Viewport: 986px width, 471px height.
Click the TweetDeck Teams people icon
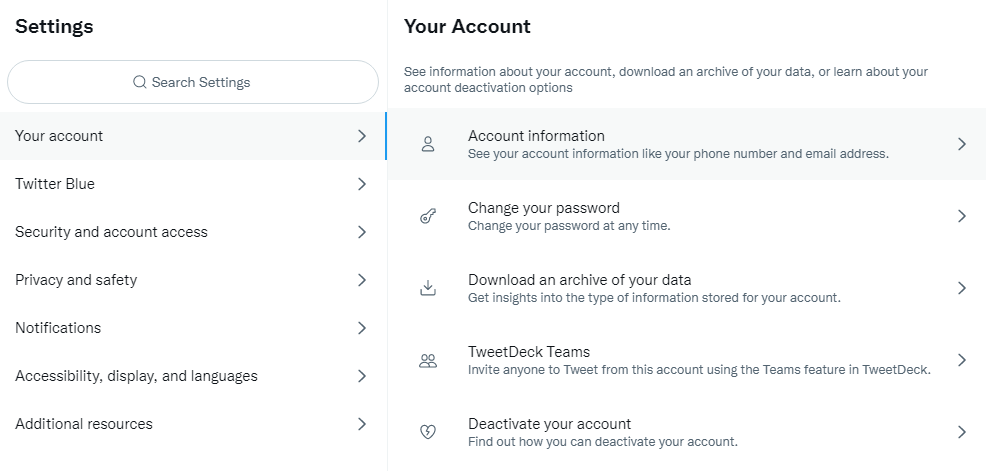(428, 360)
